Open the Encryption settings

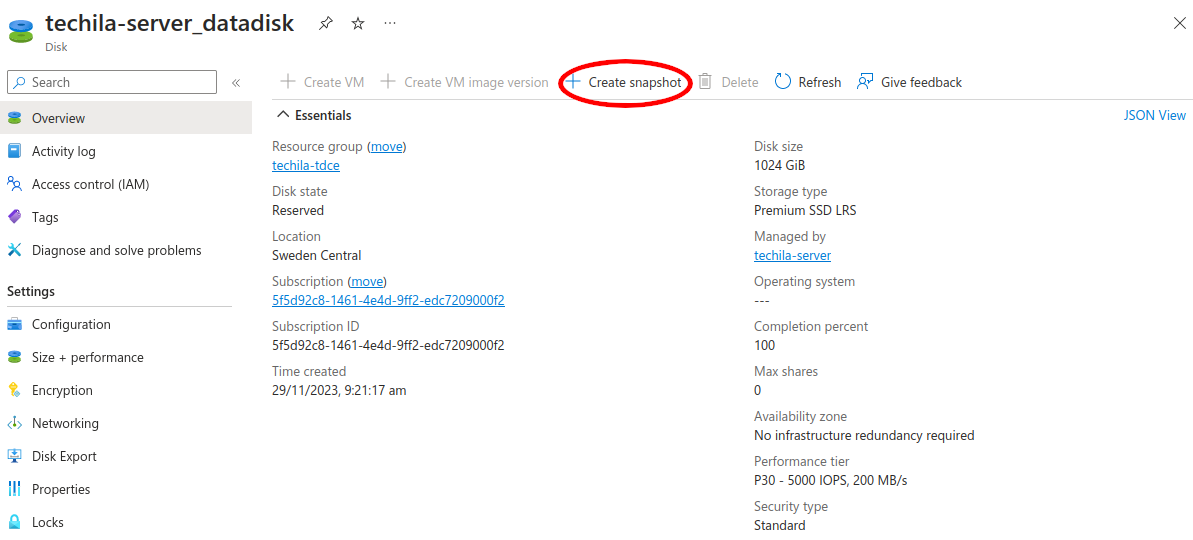pos(62,390)
